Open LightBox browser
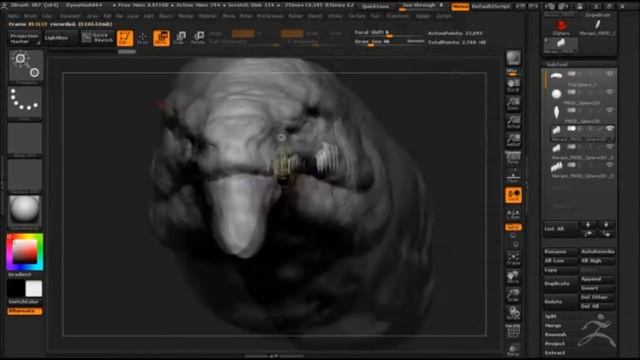640x360 pixels. 60,38
